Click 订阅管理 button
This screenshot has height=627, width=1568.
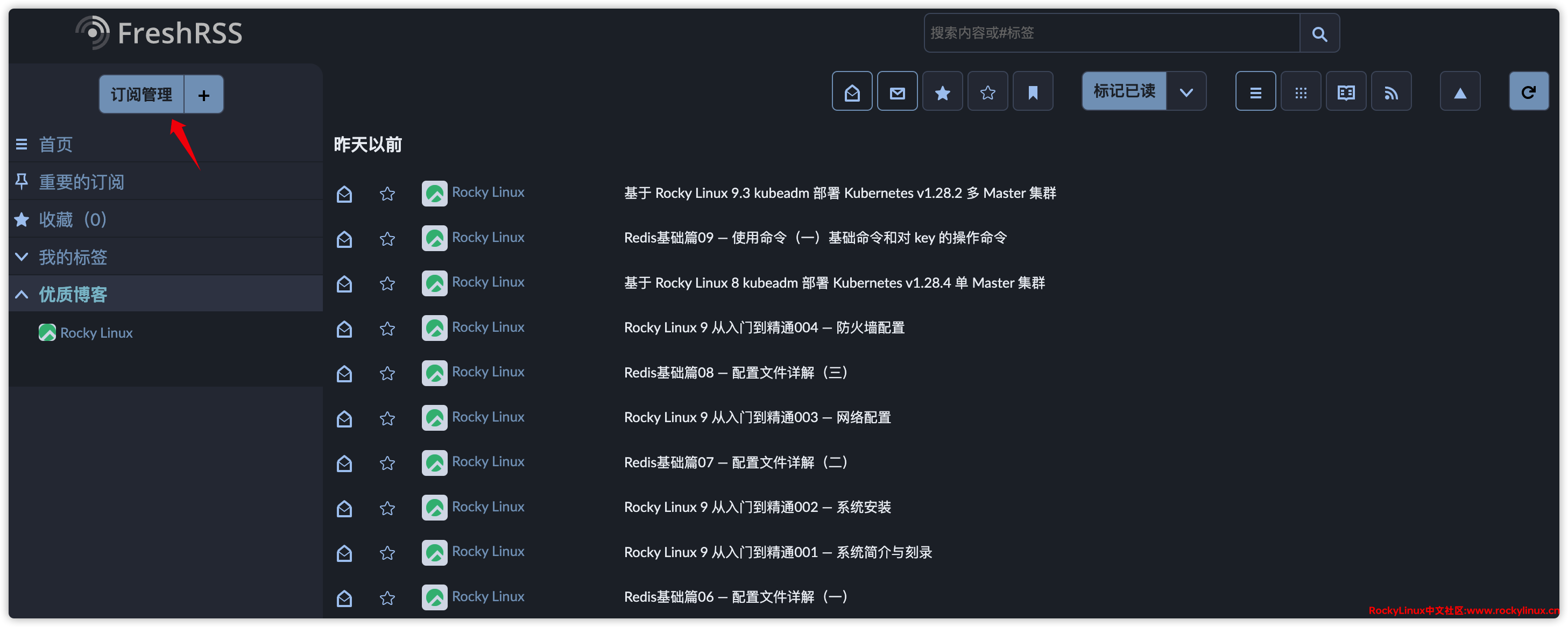141,95
